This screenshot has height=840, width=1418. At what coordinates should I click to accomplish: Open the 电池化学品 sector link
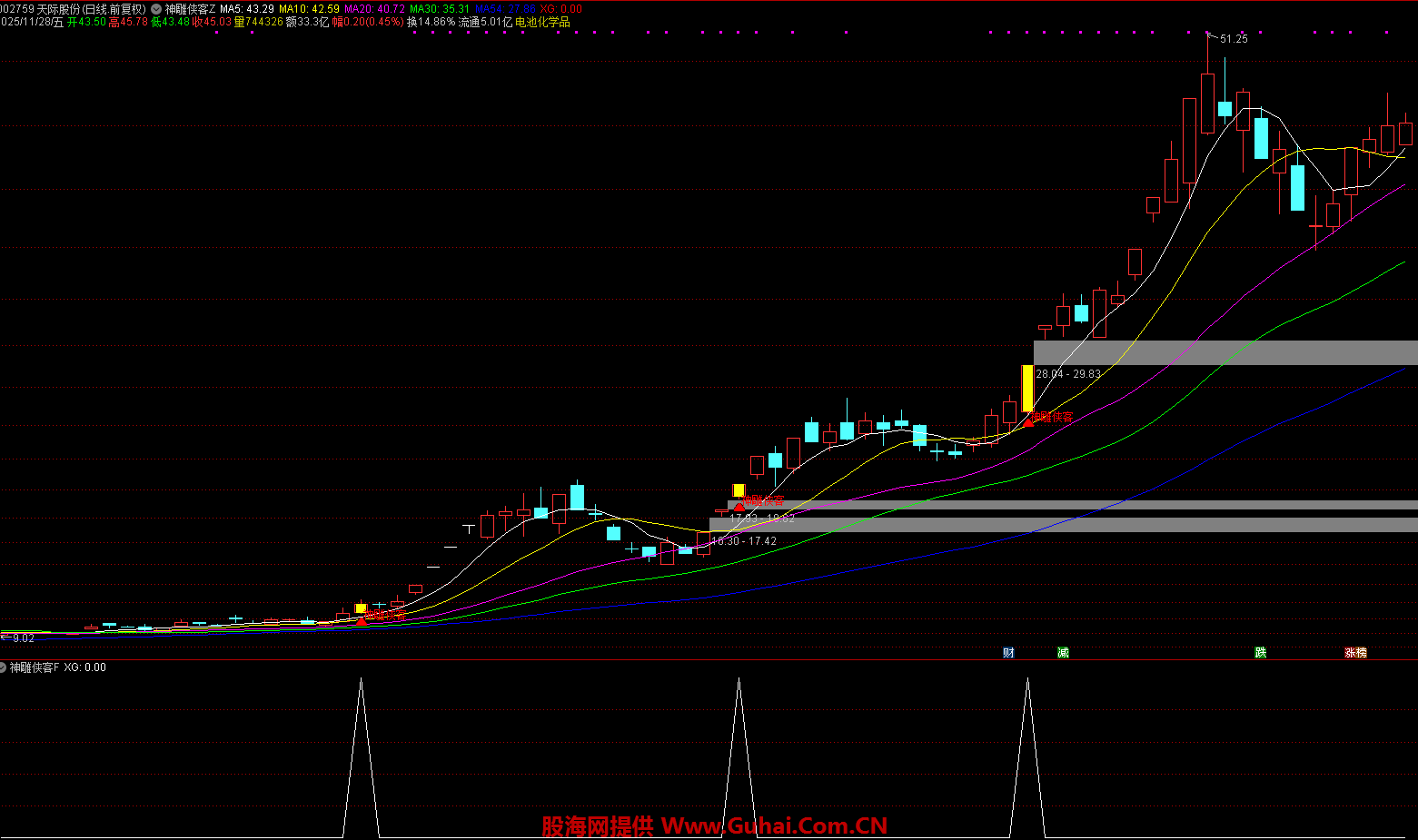click(542, 22)
